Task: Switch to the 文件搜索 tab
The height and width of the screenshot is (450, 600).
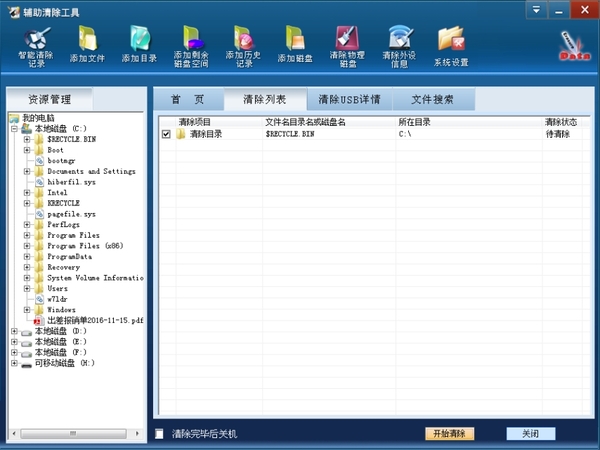Action: [x=434, y=99]
